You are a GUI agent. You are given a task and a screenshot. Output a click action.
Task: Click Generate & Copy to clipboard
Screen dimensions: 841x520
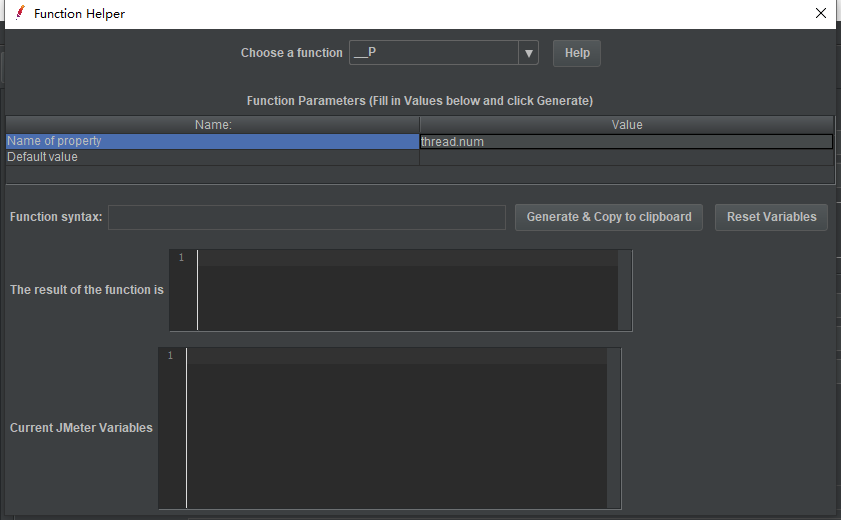click(x=609, y=217)
